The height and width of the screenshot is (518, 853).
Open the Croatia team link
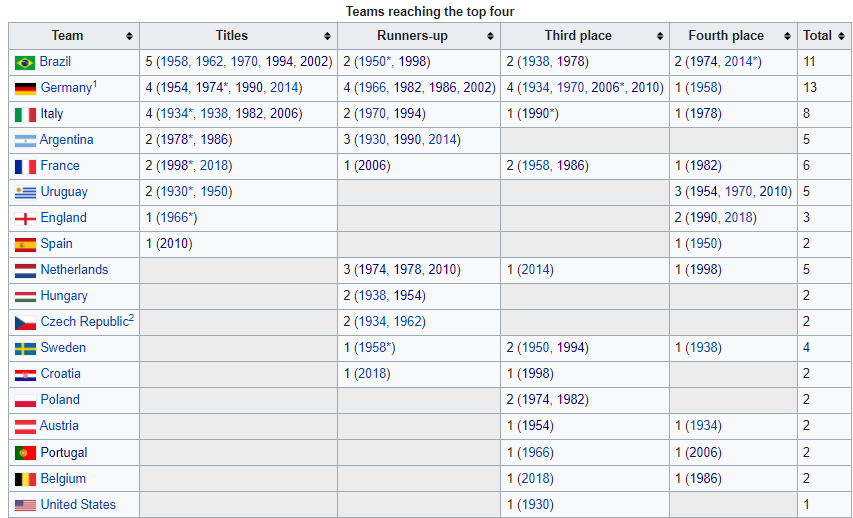pos(60,373)
